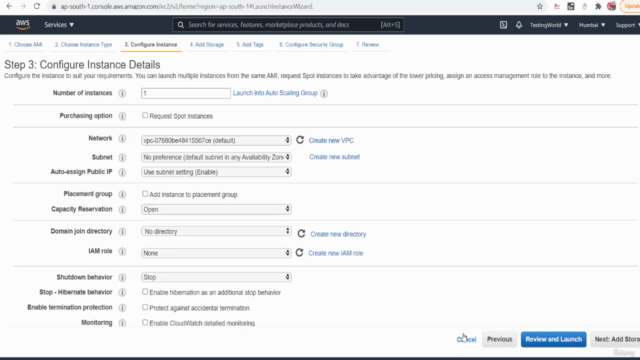Reload the page in browser
The width and height of the screenshot is (640, 360).
coord(37,6)
